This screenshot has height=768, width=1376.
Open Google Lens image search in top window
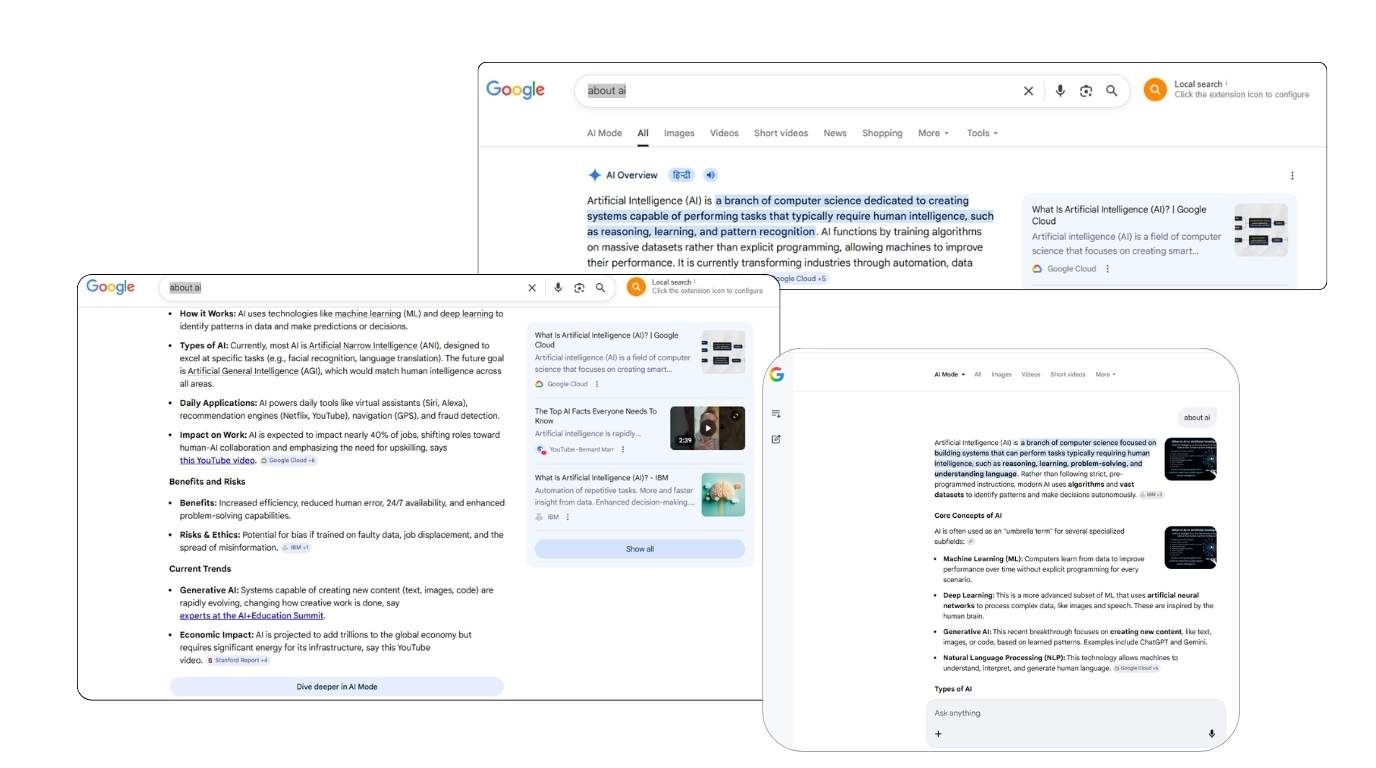[1086, 91]
